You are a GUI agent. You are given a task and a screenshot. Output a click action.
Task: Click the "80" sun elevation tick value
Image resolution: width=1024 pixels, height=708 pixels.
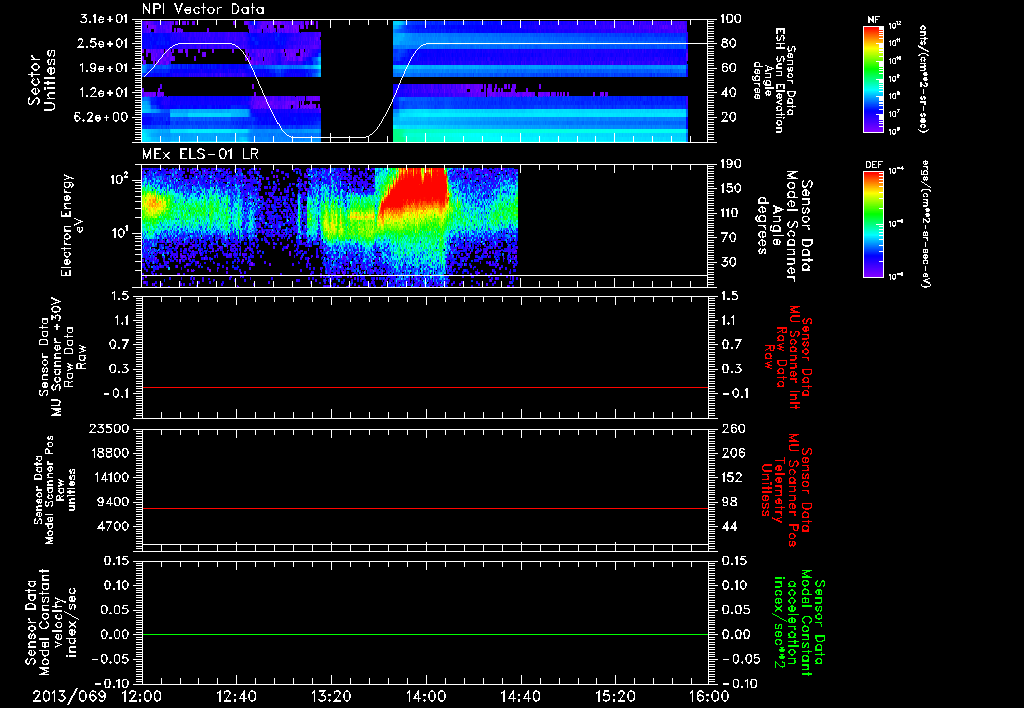coord(729,43)
